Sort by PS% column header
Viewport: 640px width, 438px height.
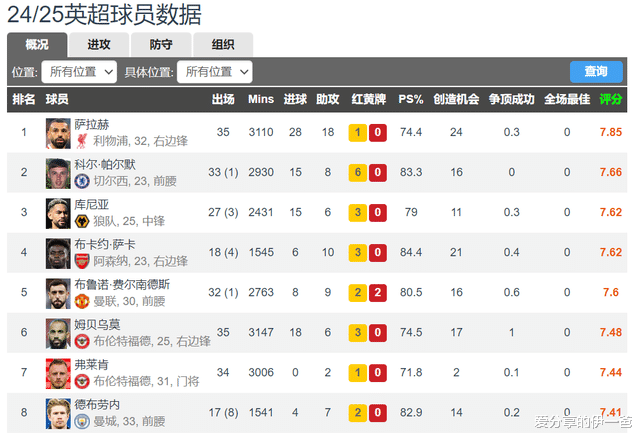[411, 99]
